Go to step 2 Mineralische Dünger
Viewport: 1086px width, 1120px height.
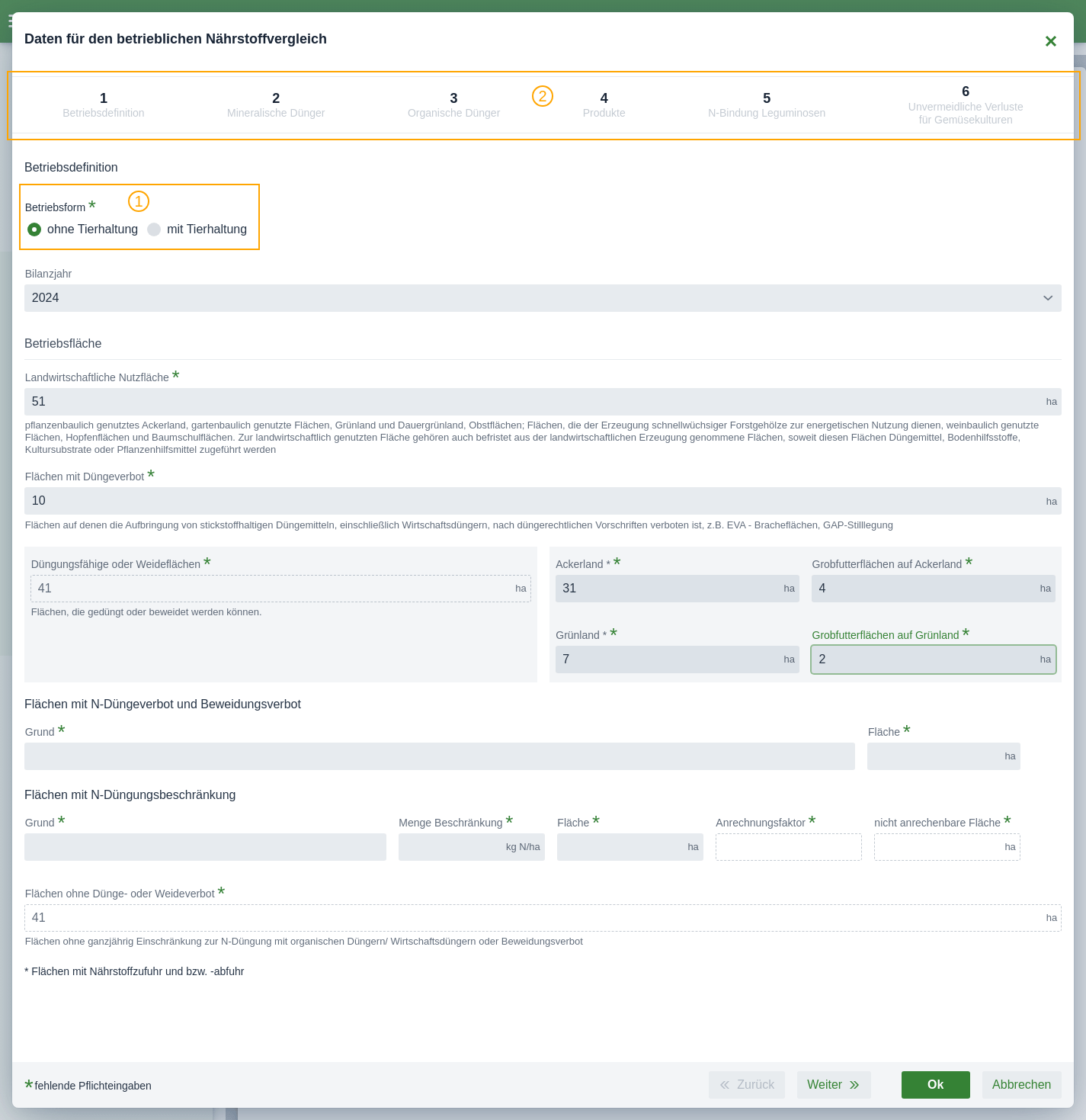(x=276, y=105)
